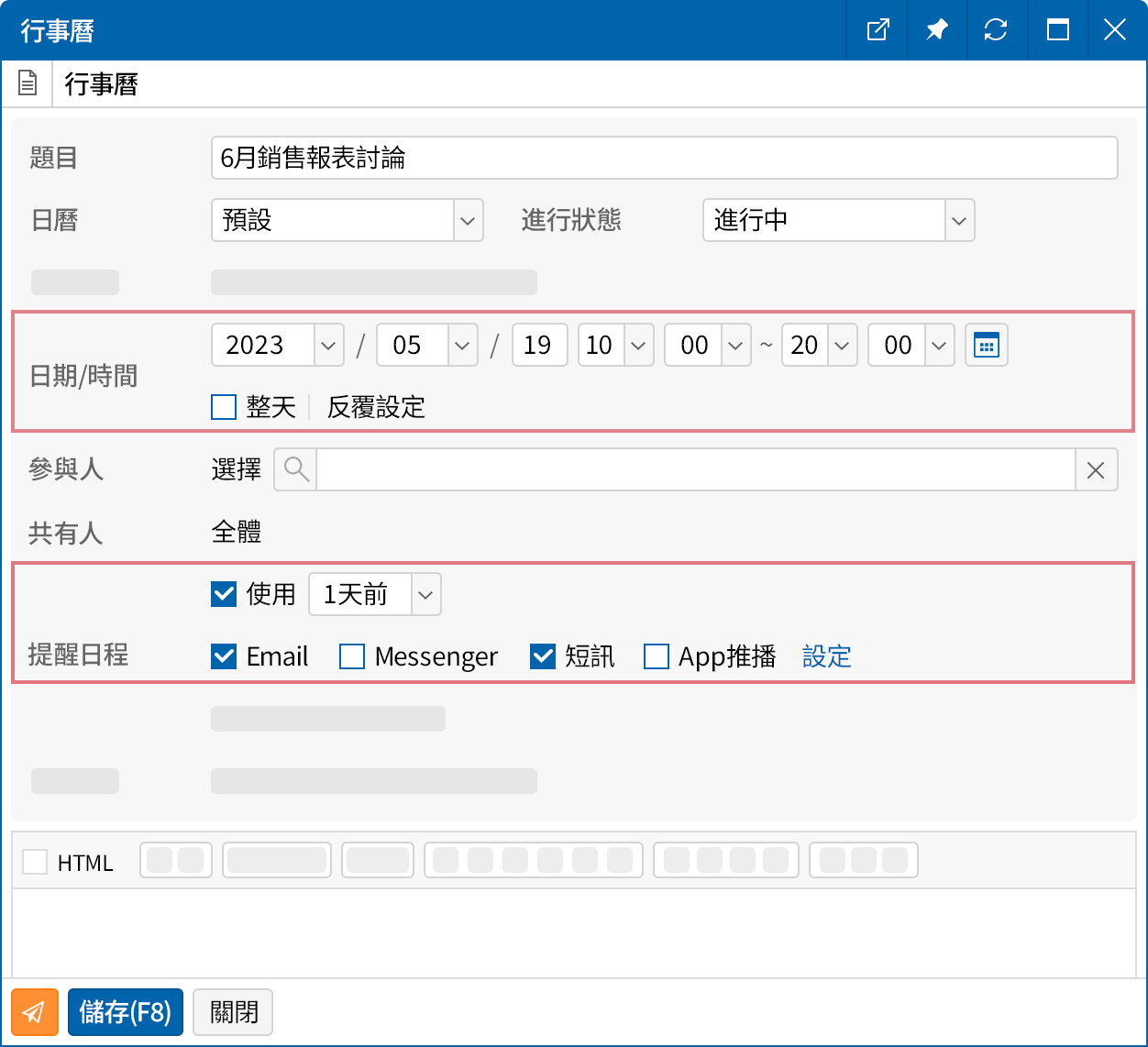Click the pop-out new window icon

pyautogui.click(x=878, y=30)
